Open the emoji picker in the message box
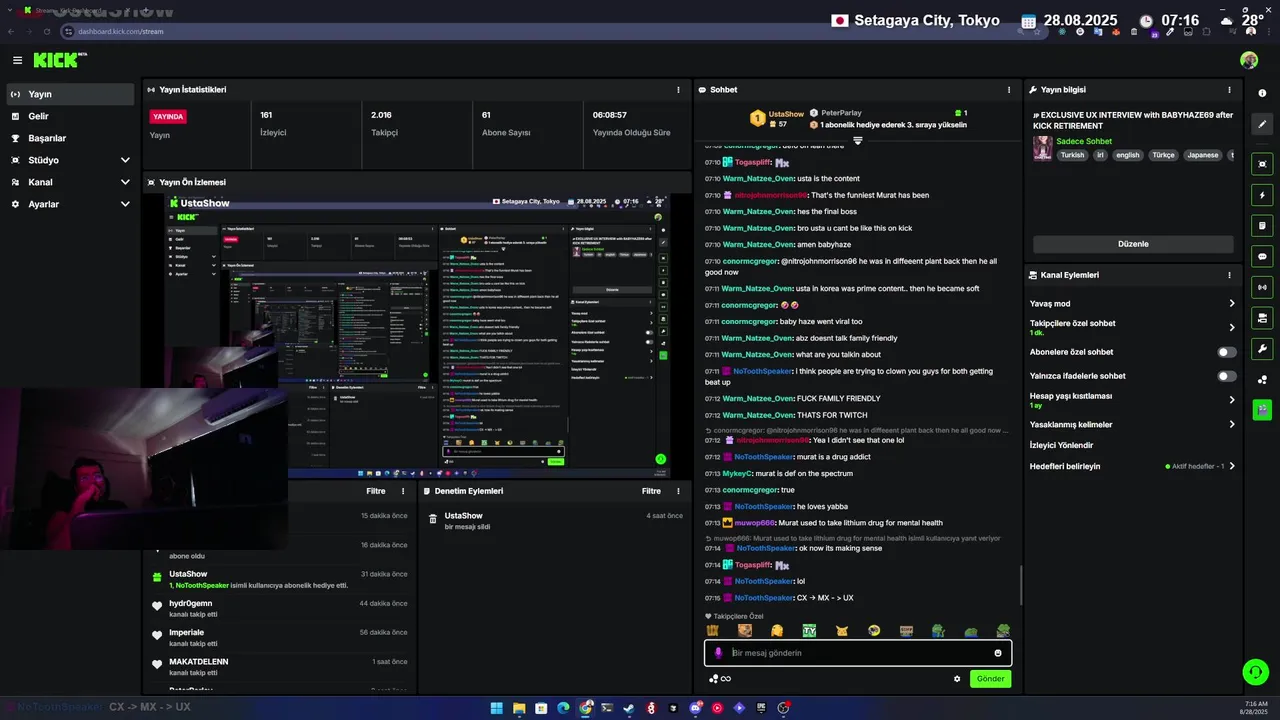This screenshot has height=720, width=1280. tap(998, 653)
